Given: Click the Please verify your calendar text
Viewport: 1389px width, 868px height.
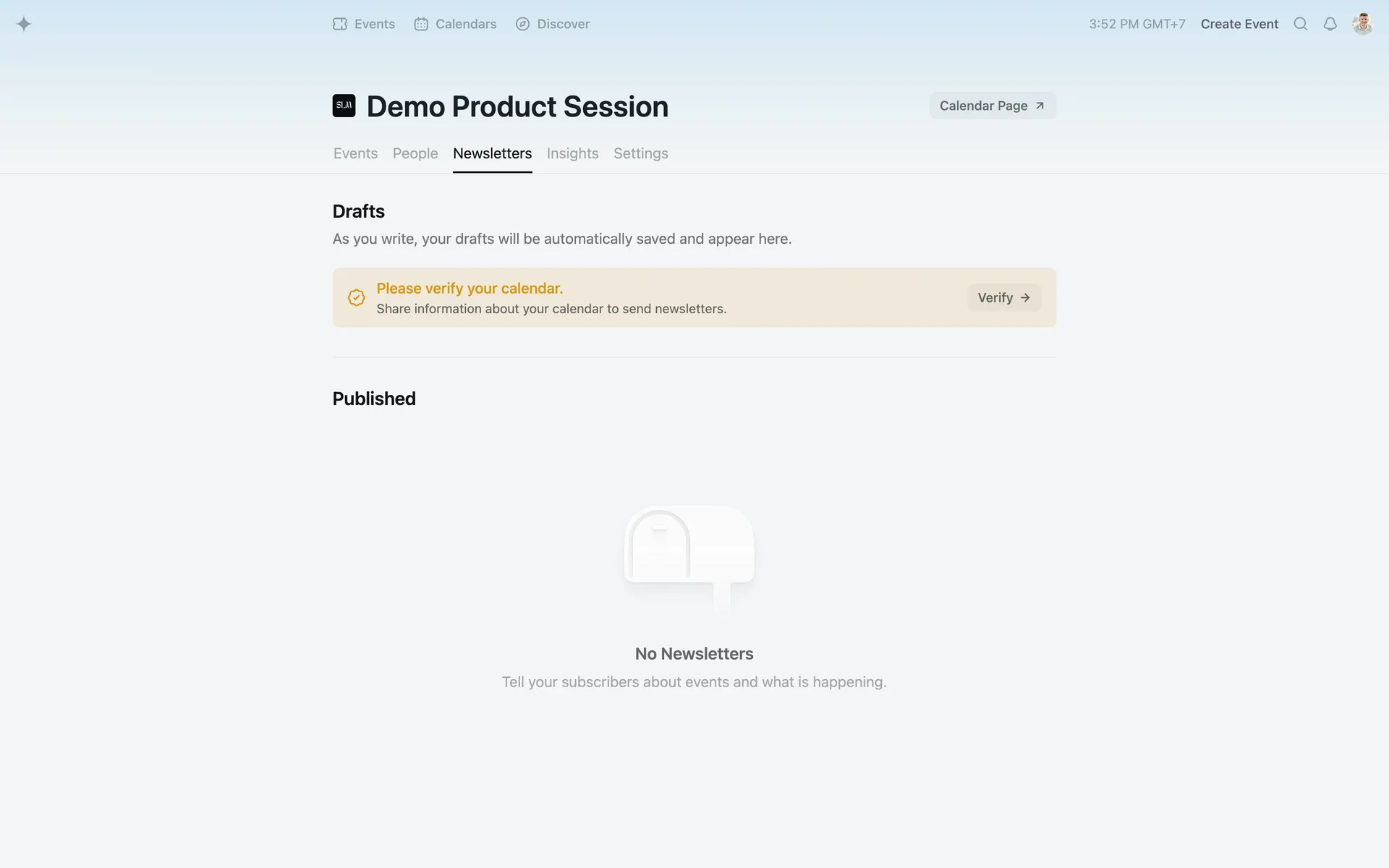Looking at the screenshot, I should tap(470, 288).
